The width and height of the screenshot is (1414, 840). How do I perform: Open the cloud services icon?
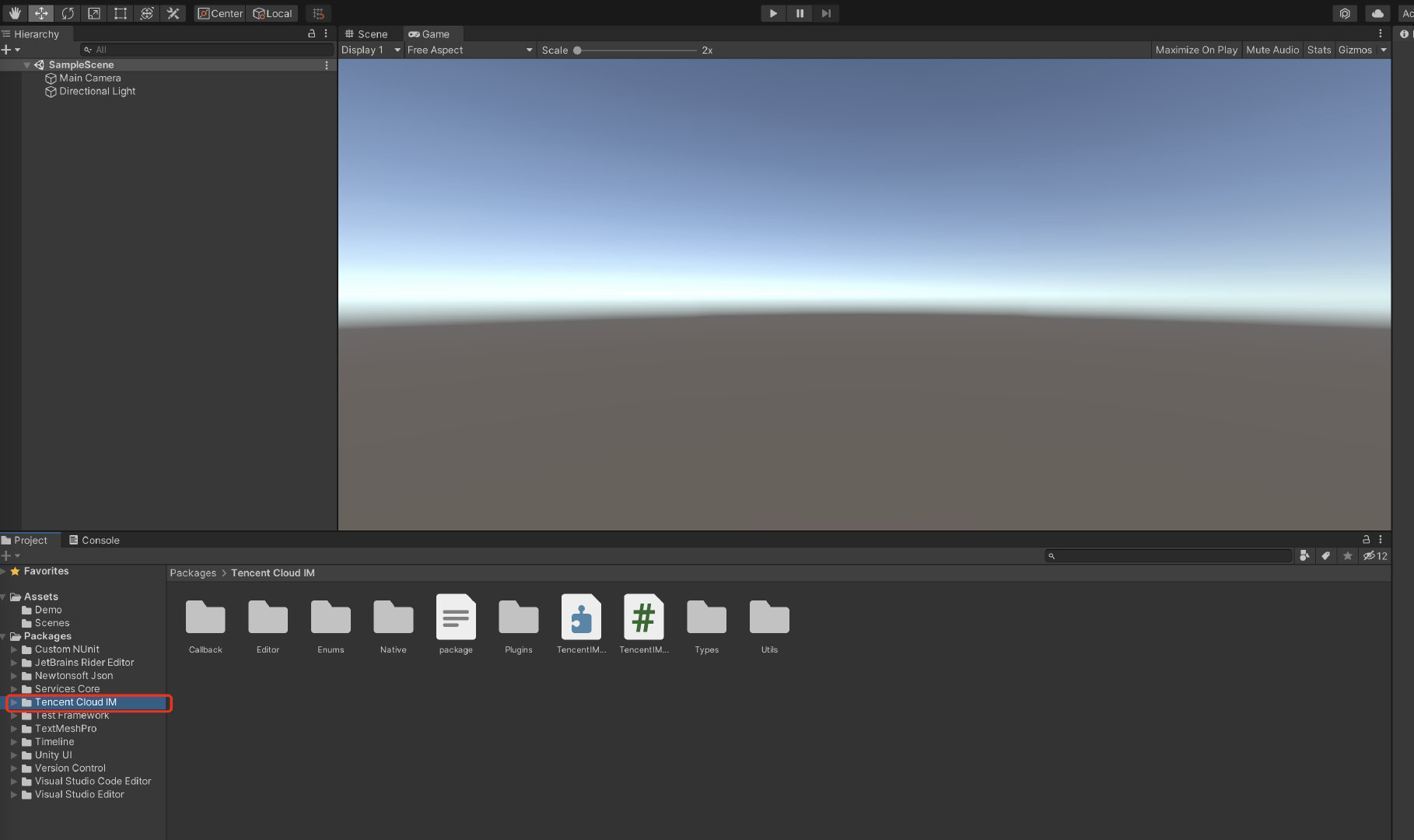coord(1377,13)
